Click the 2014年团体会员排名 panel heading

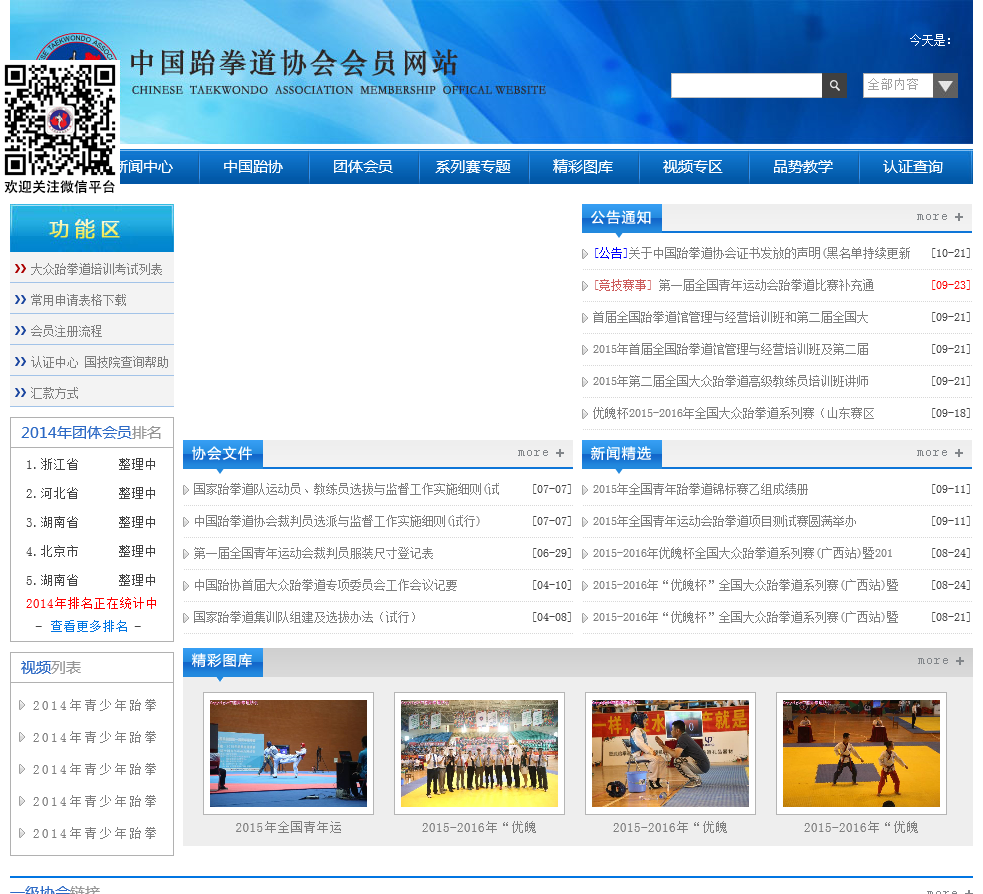pyautogui.click(x=92, y=433)
